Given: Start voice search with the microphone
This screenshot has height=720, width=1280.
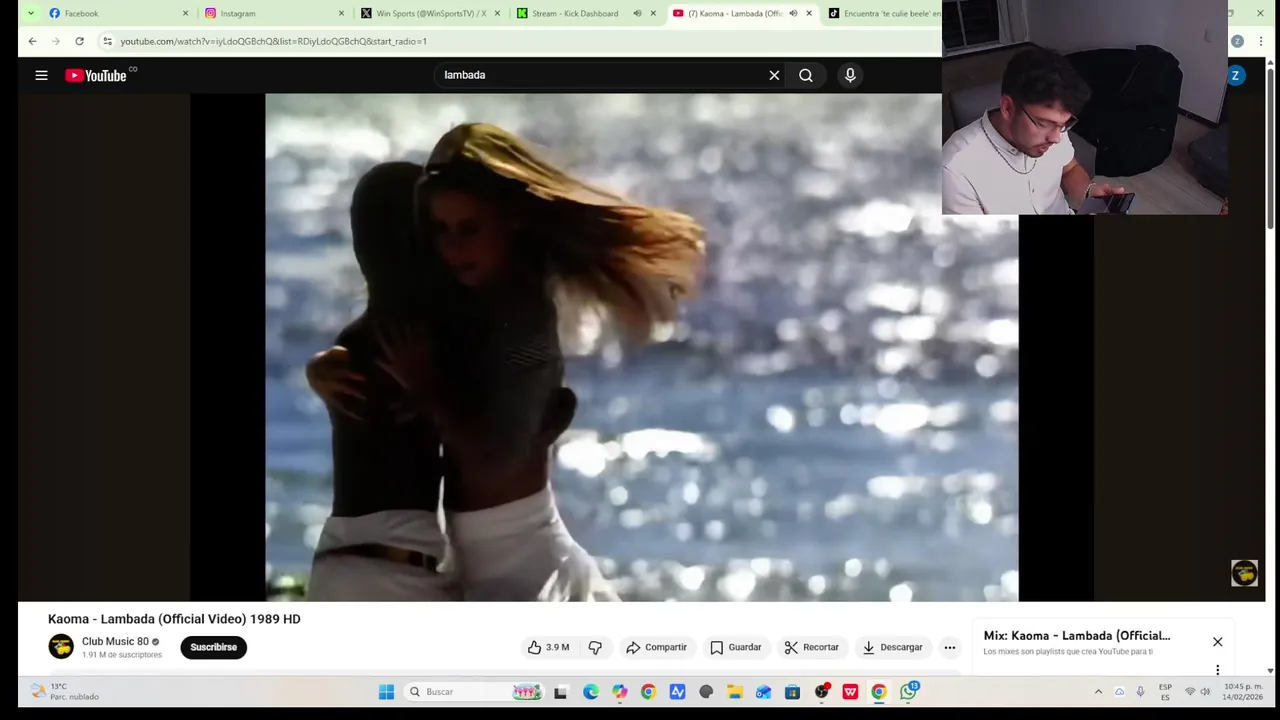Looking at the screenshot, I should click(850, 75).
